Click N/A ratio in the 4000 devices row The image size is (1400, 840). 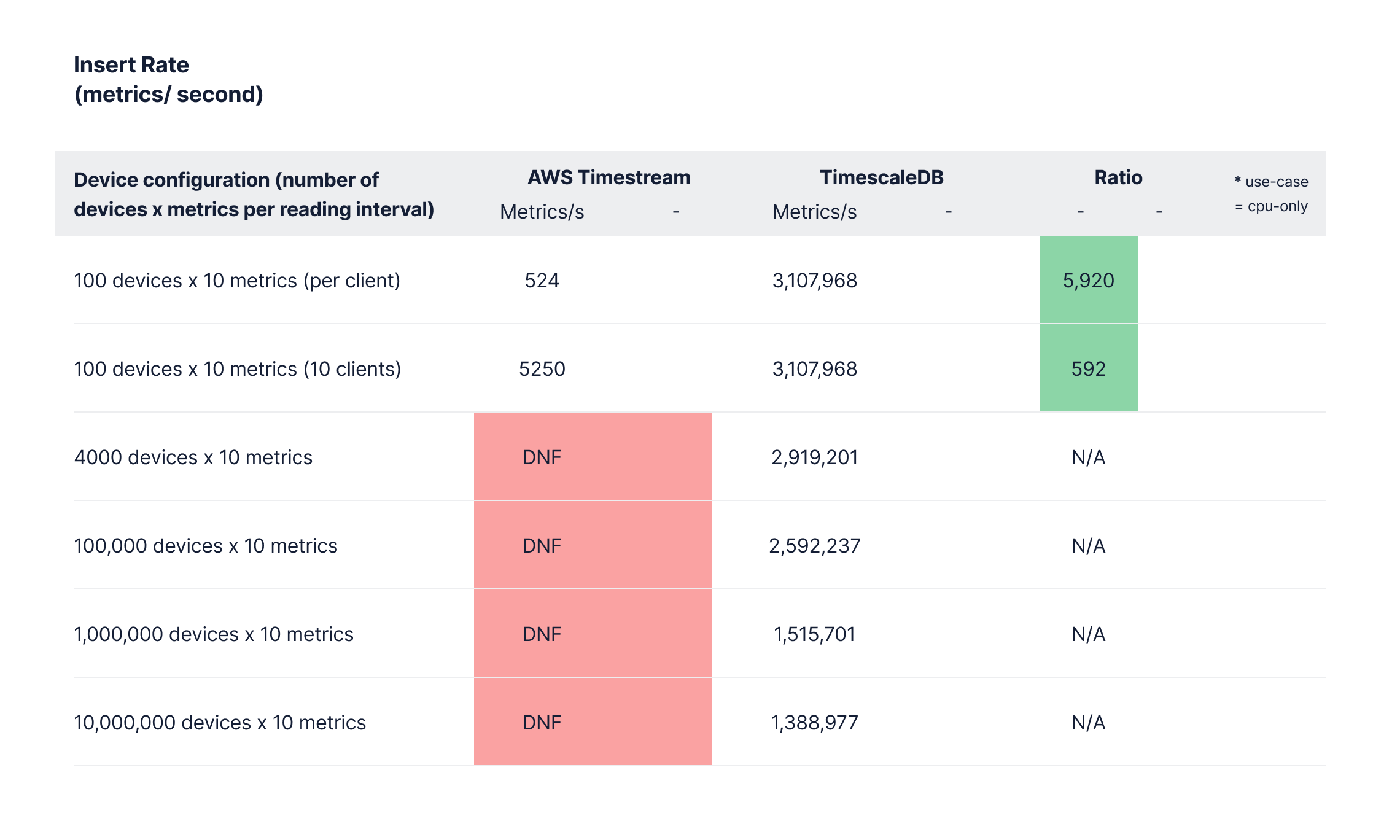click(1088, 457)
